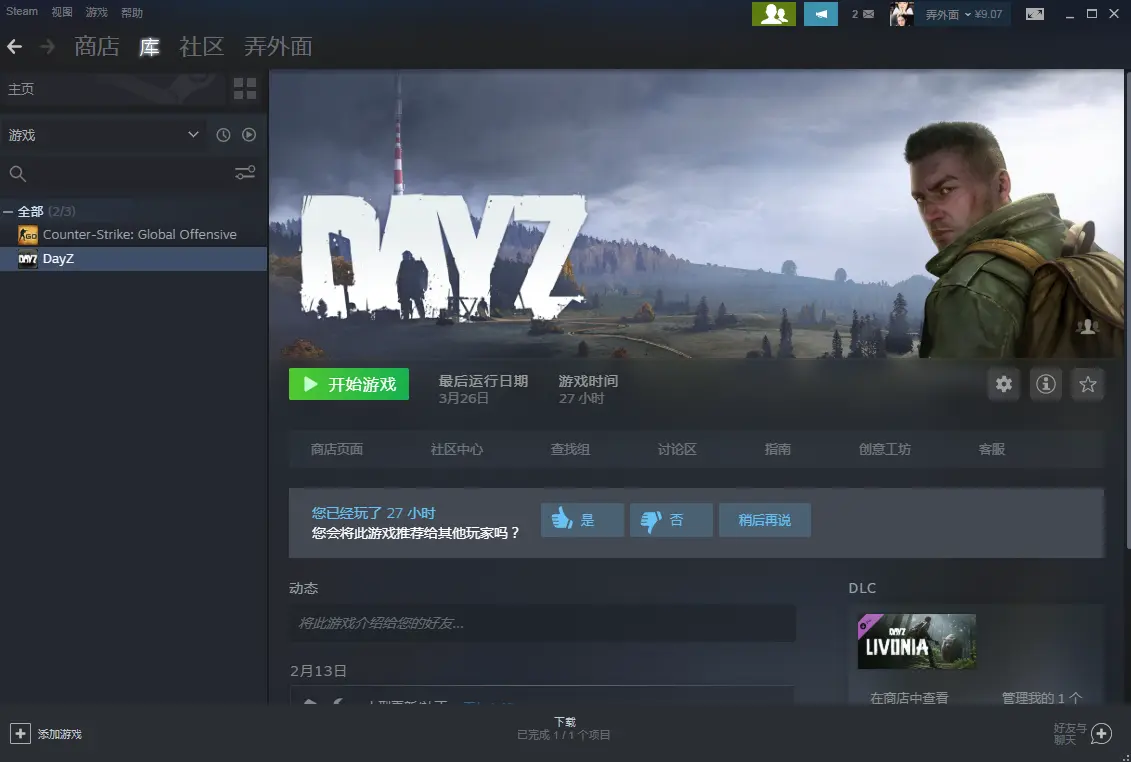Click the plus icon for 添加游戏
The image size is (1131, 762).
(x=20, y=734)
